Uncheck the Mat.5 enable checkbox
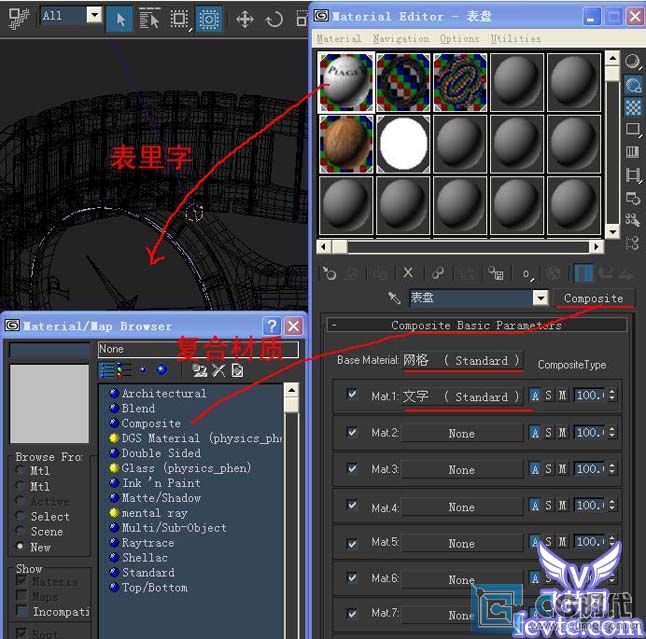Image resolution: width=646 pixels, height=639 pixels. click(x=352, y=543)
